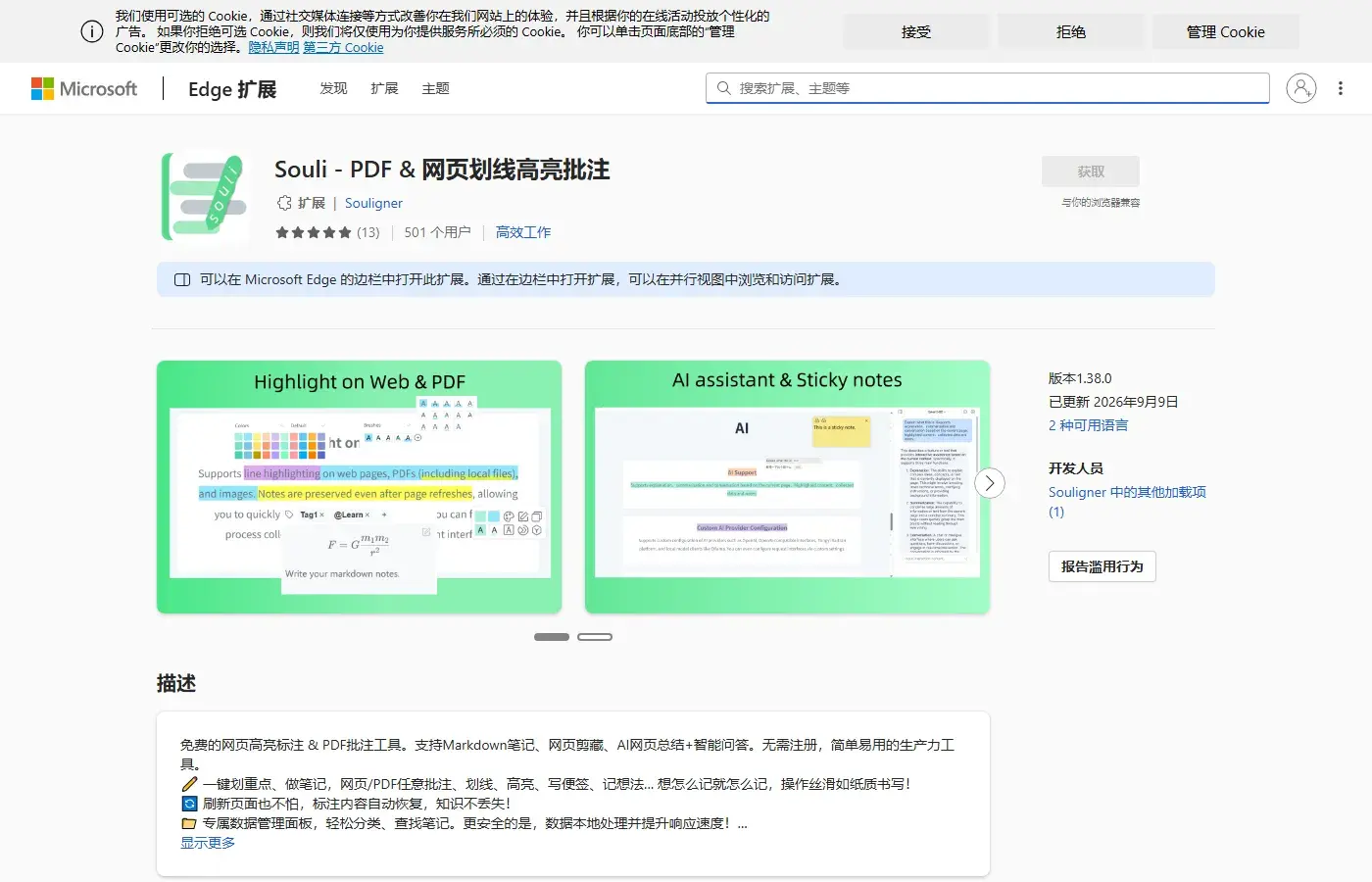Open 管理 Cookie settings

click(1226, 31)
